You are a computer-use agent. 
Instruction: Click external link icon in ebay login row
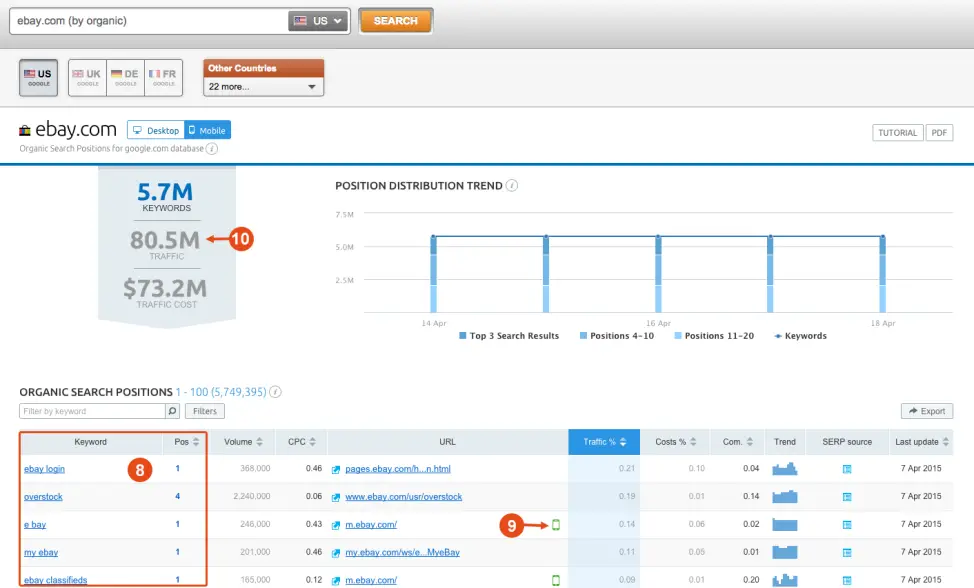[336, 469]
